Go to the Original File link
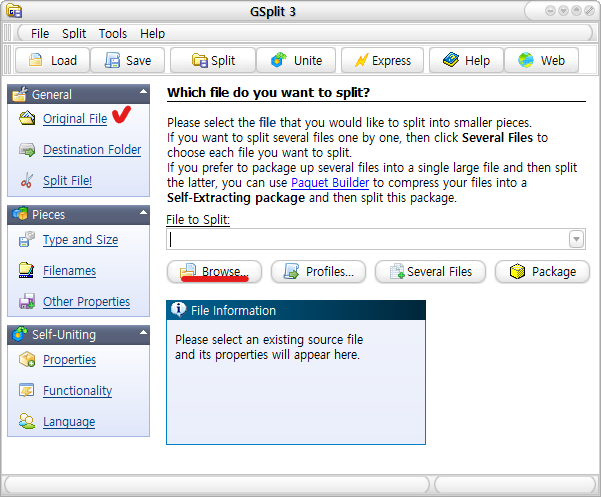Viewport: 601px width, 497px height. click(75, 119)
